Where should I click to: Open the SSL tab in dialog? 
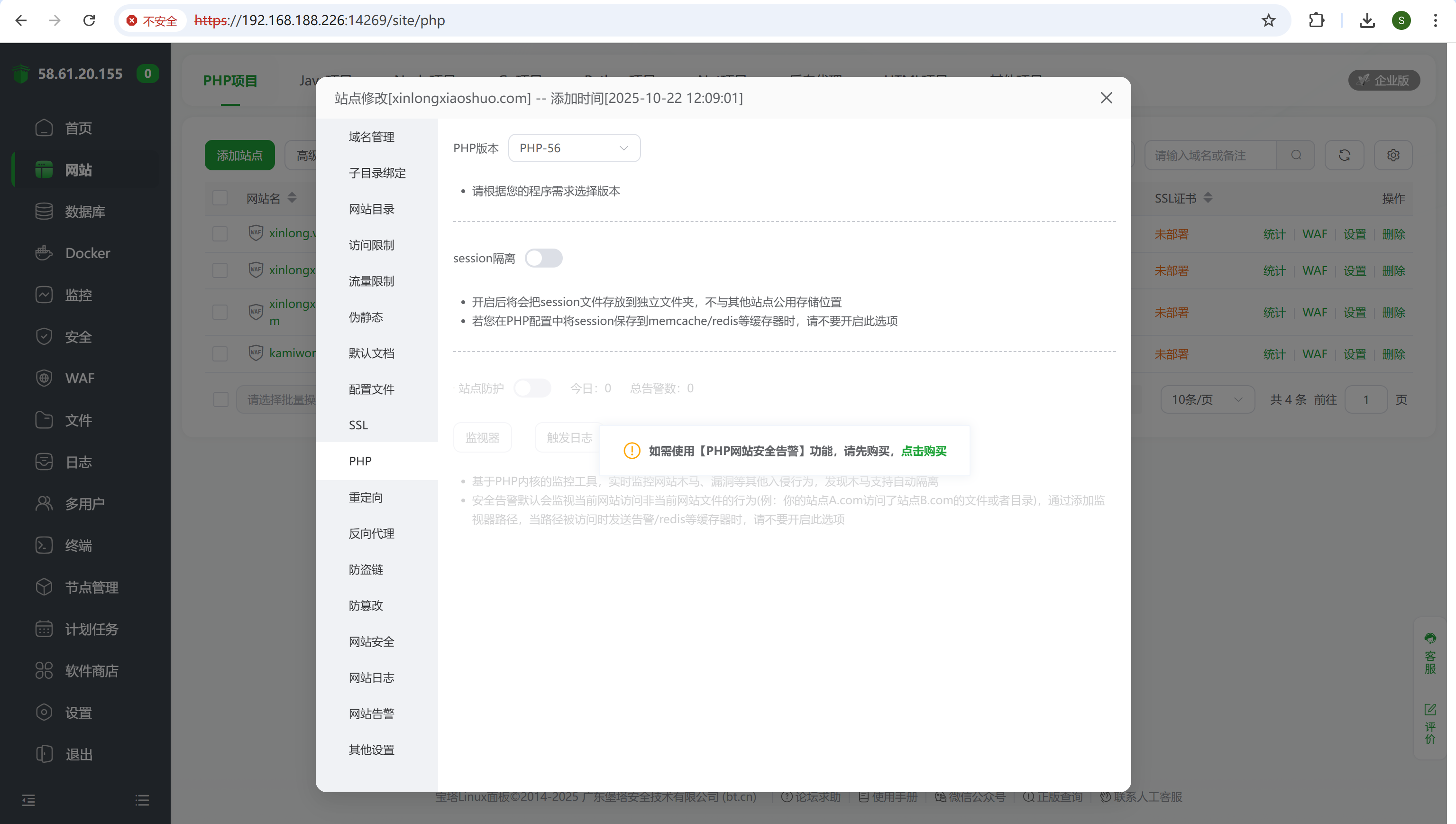358,425
